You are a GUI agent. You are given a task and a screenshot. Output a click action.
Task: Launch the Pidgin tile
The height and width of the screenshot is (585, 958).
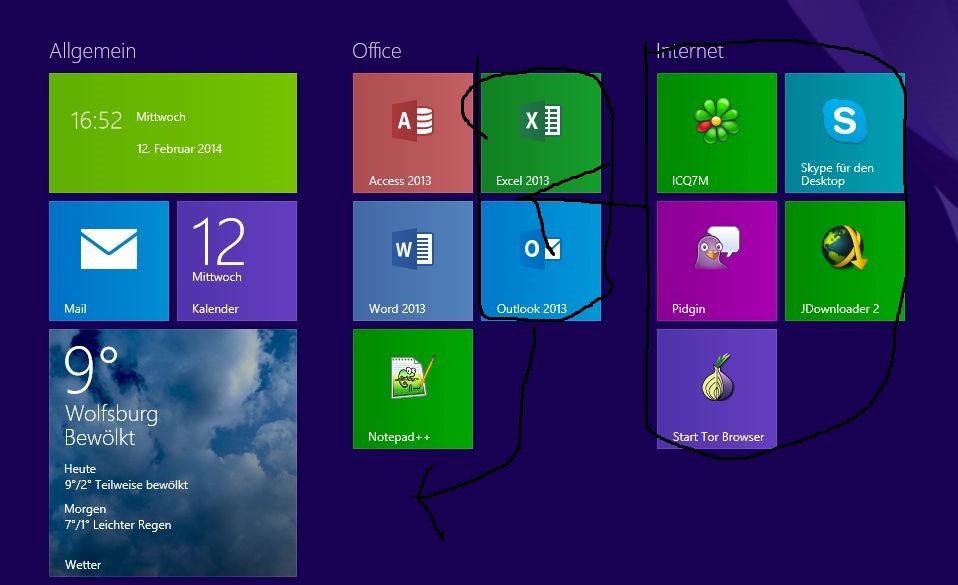717,261
